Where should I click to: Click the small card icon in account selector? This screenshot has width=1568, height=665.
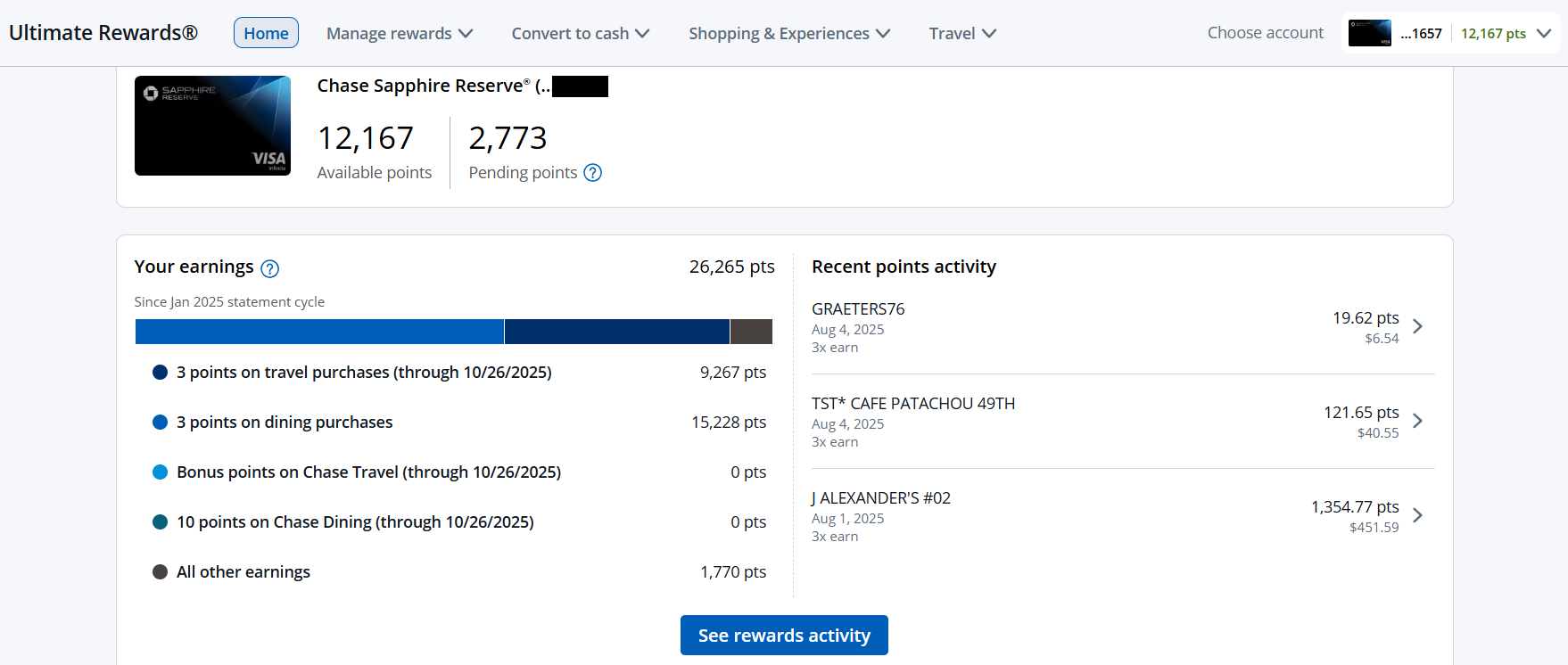click(x=1369, y=33)
